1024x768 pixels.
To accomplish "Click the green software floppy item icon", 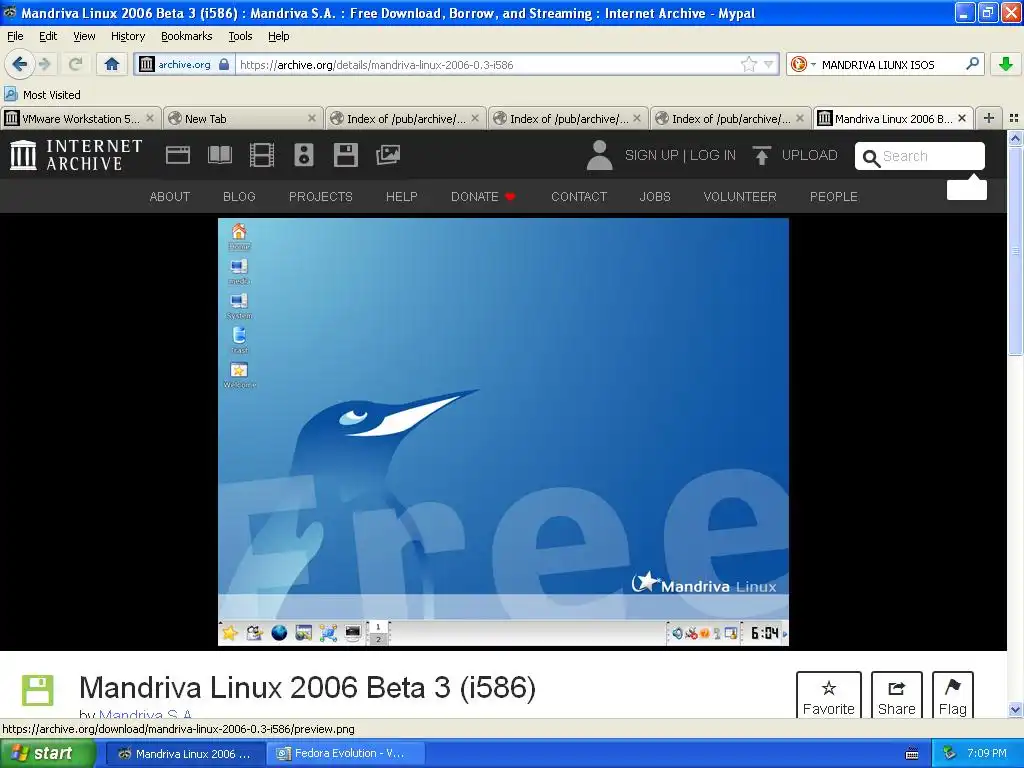I will (37, 690).
